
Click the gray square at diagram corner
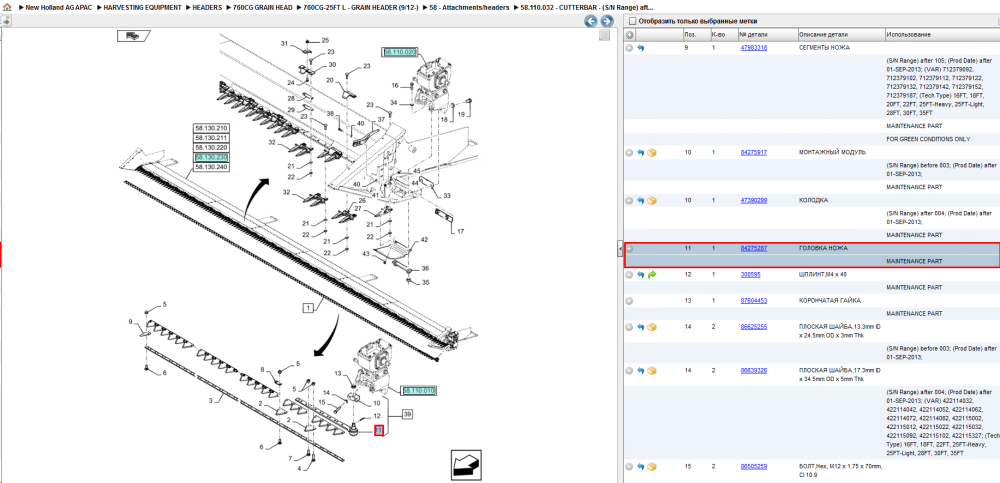coord(604,36)
